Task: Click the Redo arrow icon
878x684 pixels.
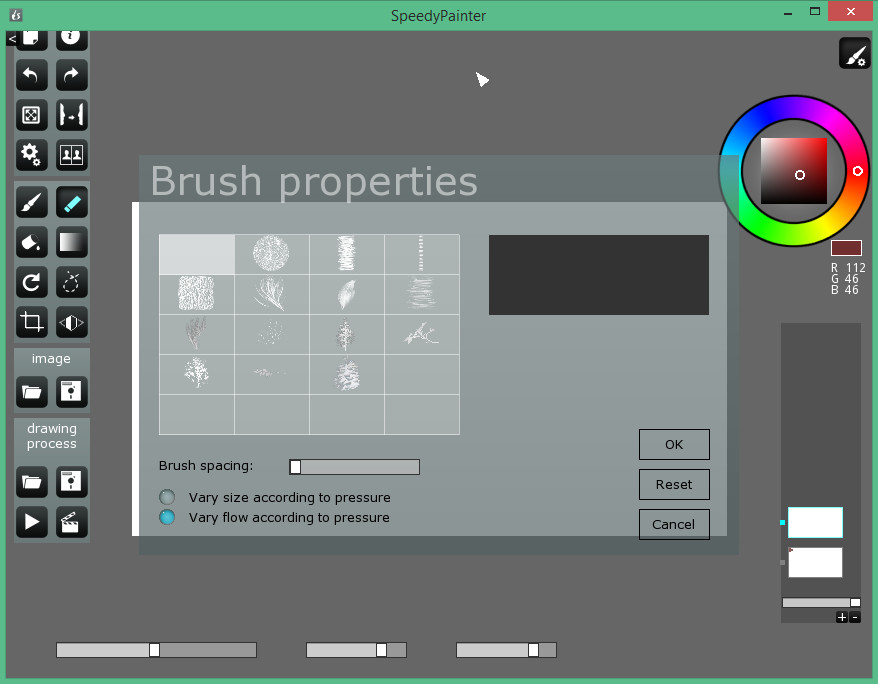Action: [x=71, y=75]
